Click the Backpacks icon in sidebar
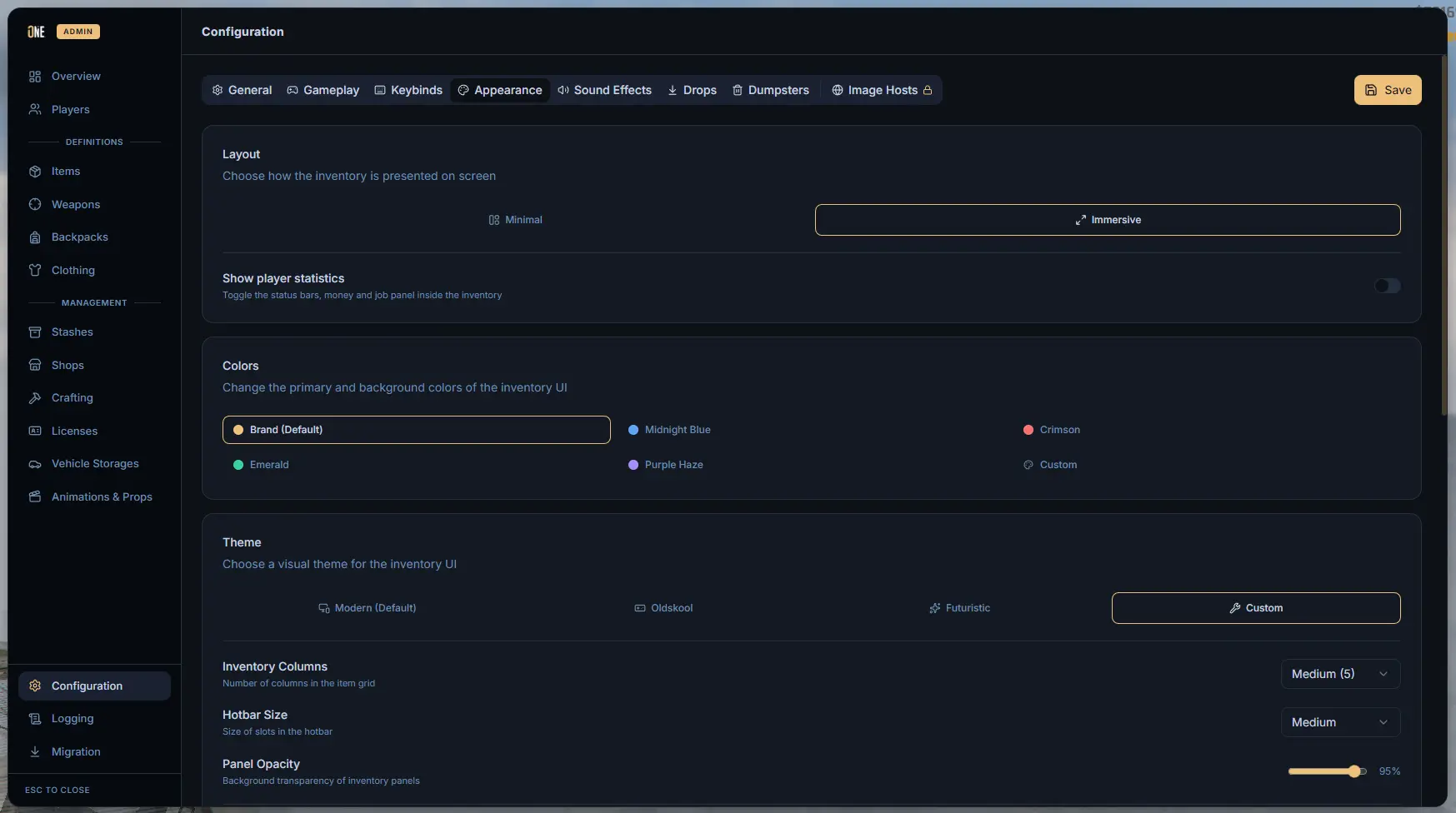Screen dimensions: 1456x813 (x=35, y=237)
